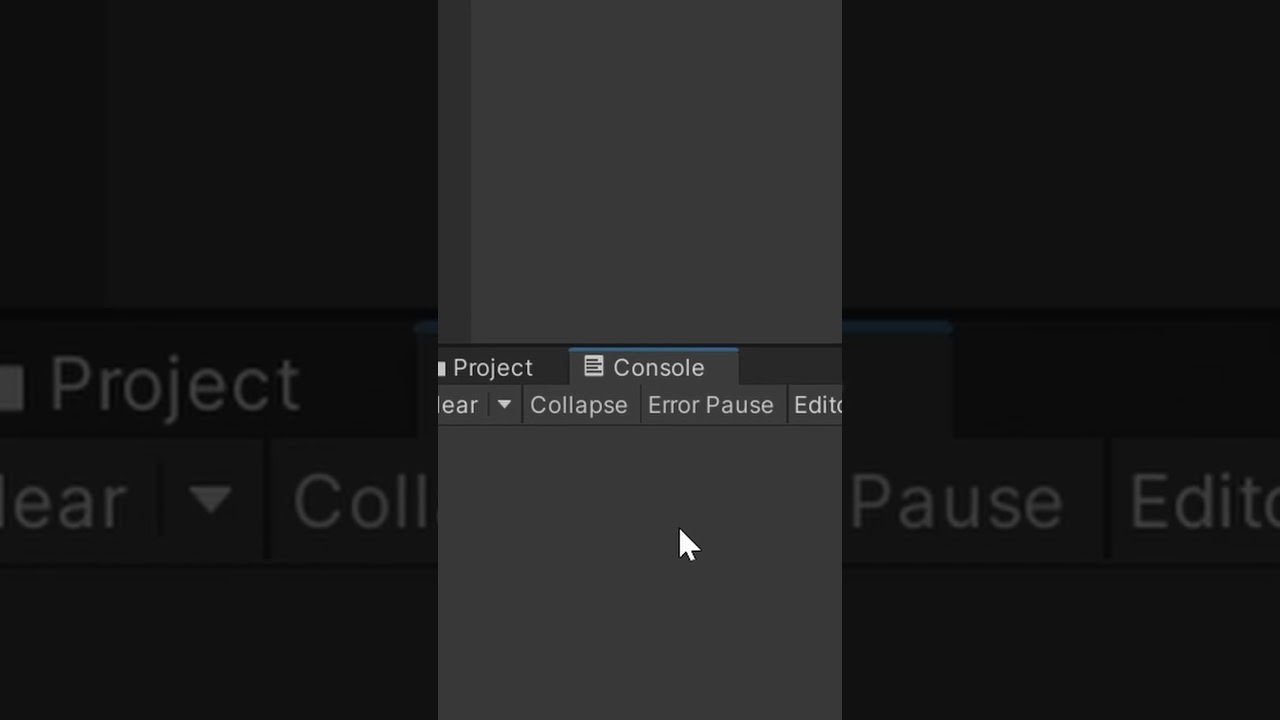1280x720 pixels.
Task: Click the folder icon beside the Project tab
Action: coord(441,368)
